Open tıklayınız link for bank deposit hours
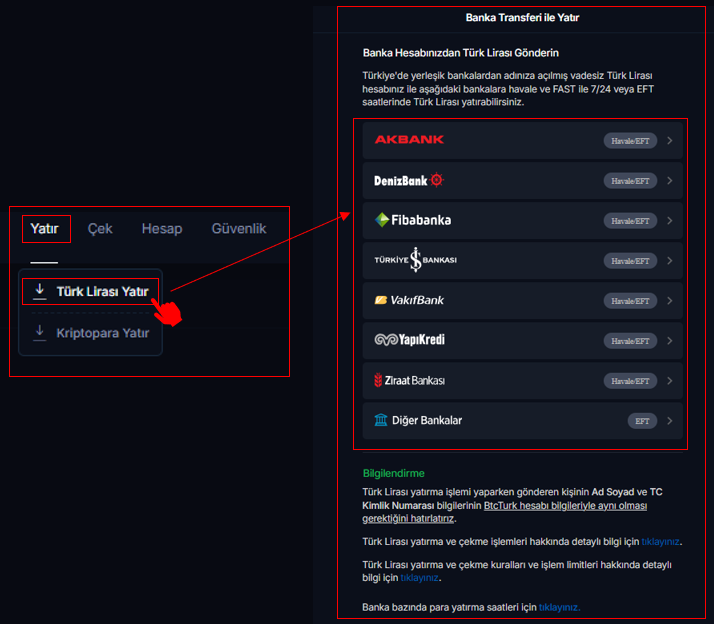The image size is (714, 624). [559, 607]
